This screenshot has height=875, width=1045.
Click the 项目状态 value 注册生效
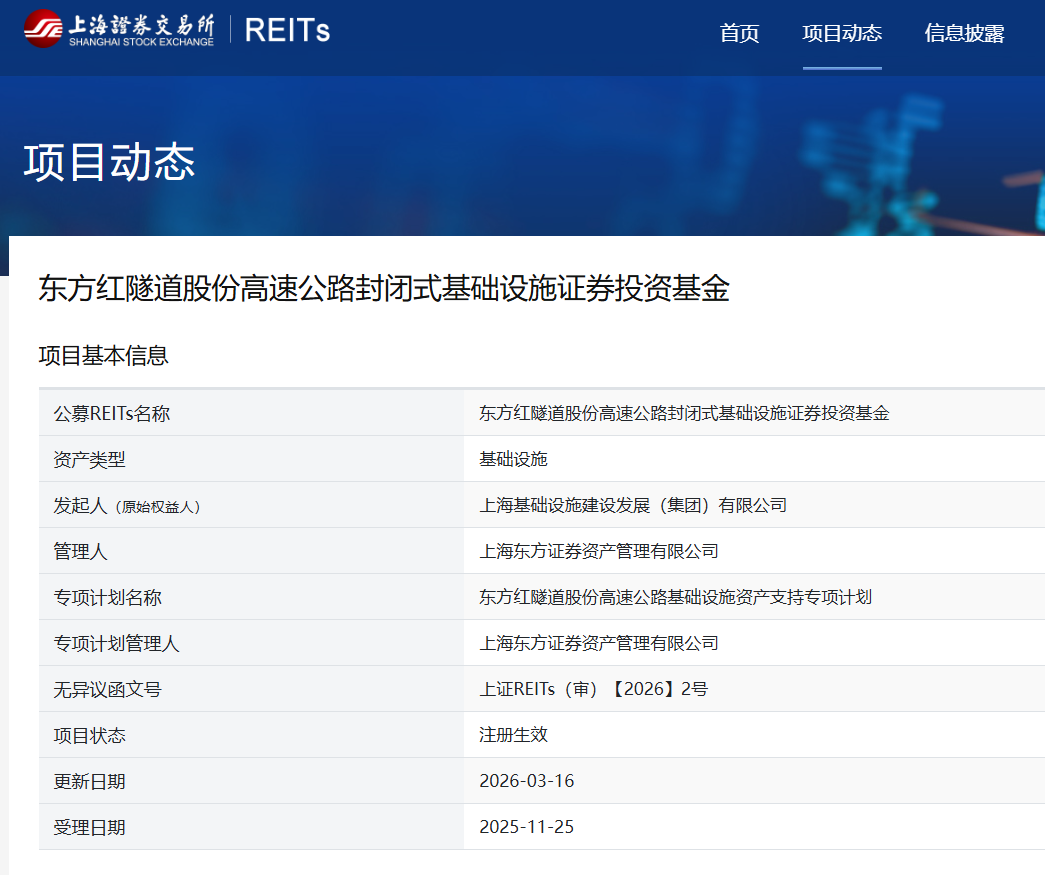coord(513,735)
